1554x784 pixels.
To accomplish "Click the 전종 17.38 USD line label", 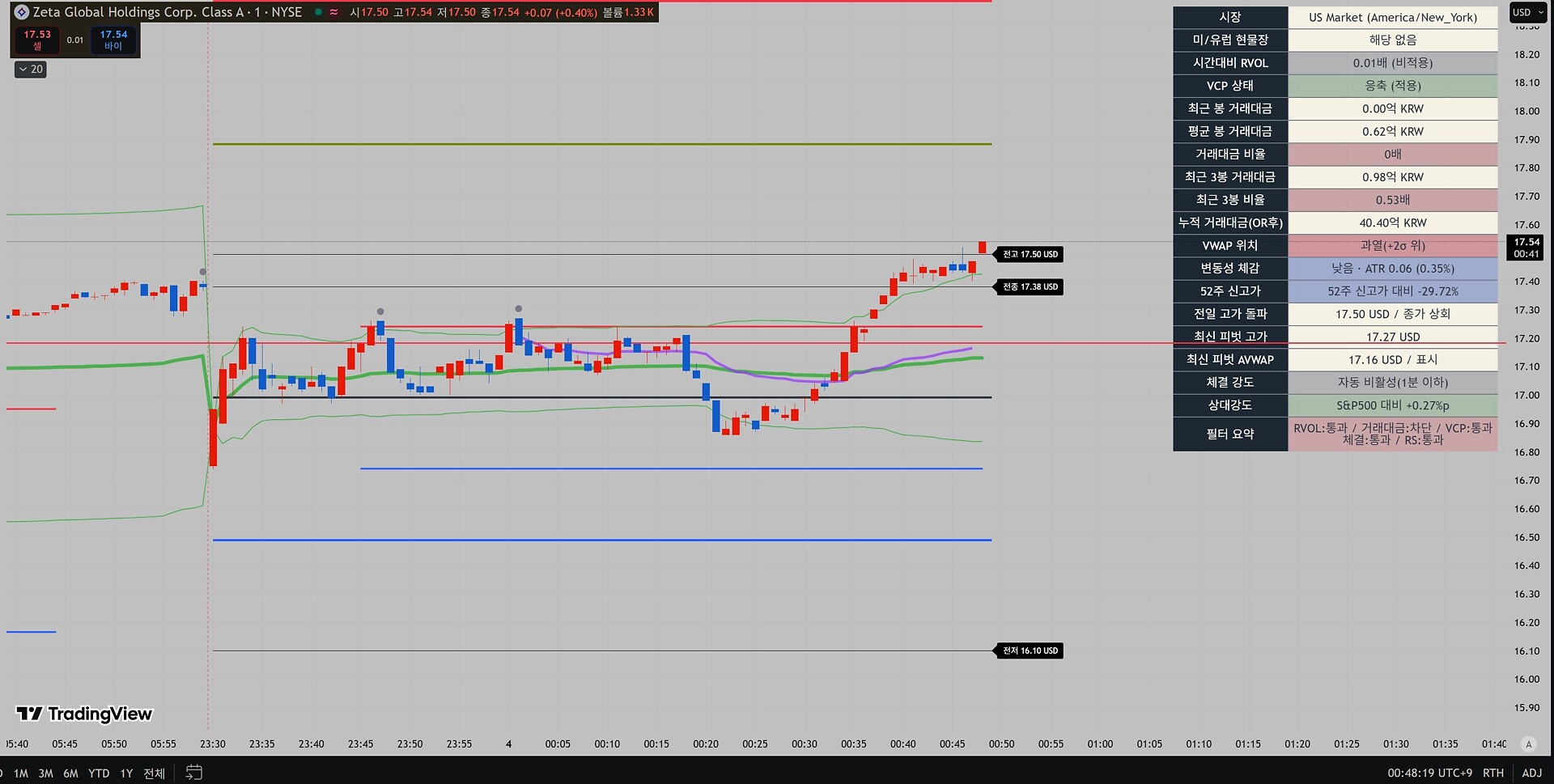I will coord(1030,286).
